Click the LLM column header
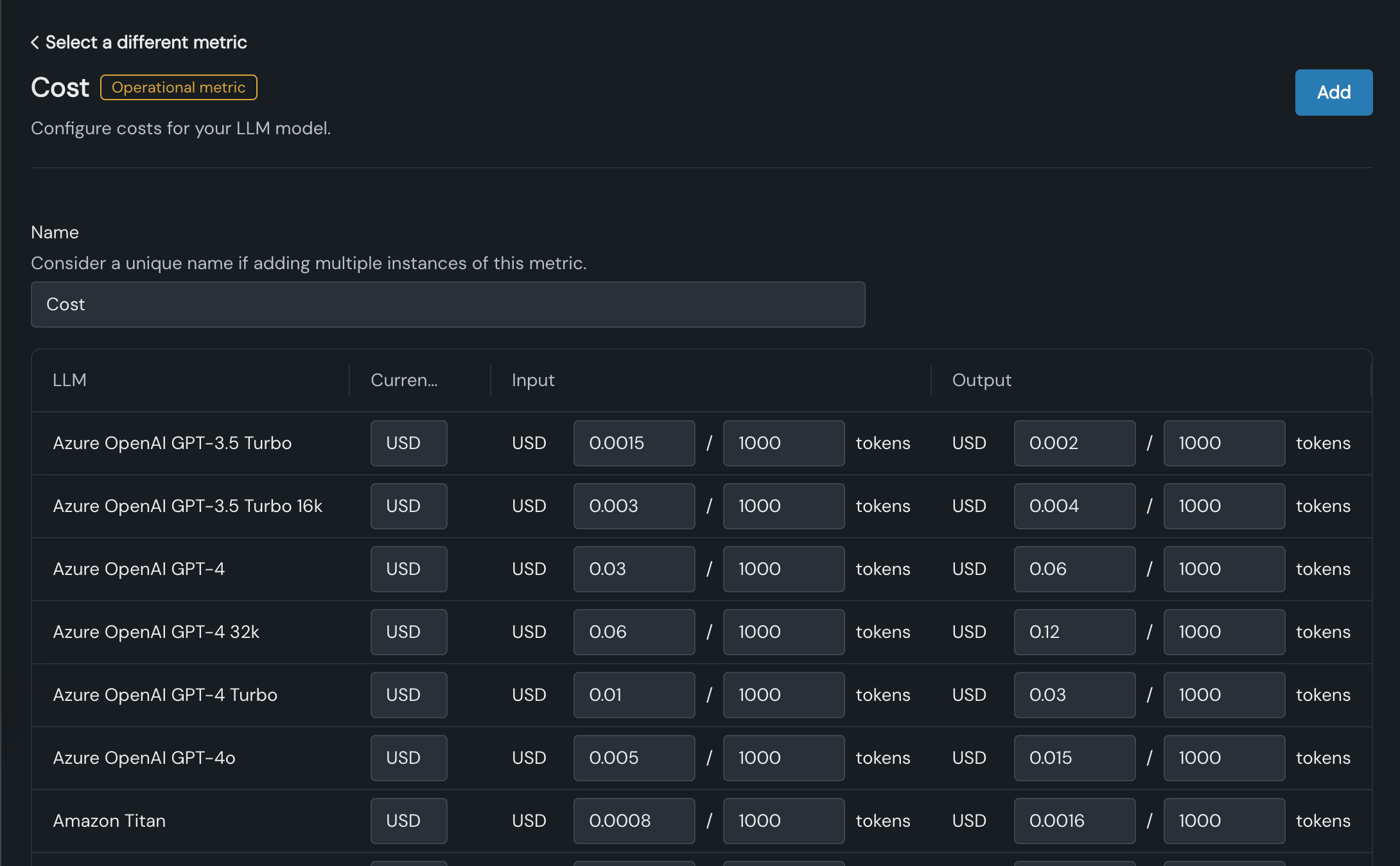The height and width of the screenshot is (866, 1400). coord(69,380)
